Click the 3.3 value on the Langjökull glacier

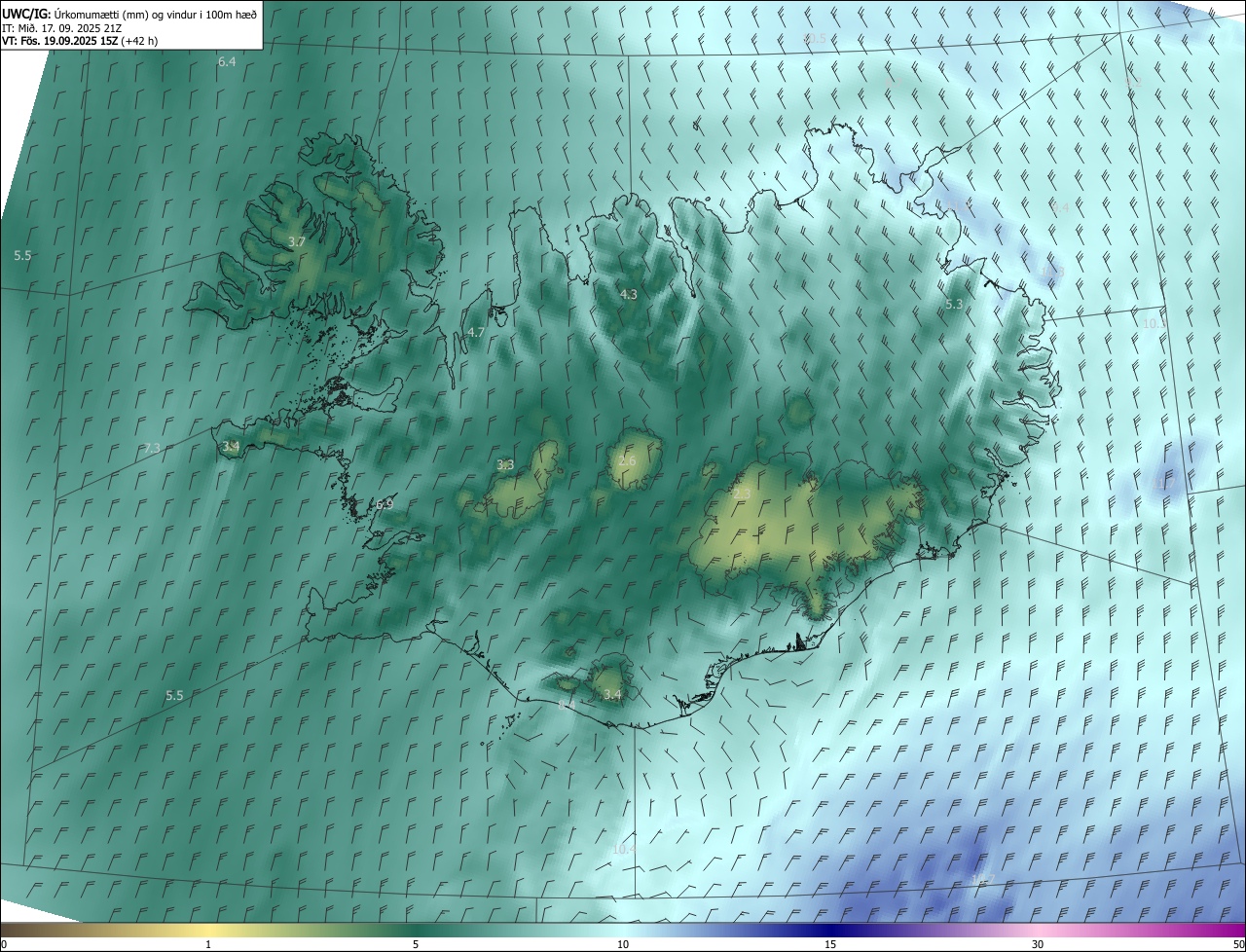[505, 465]
